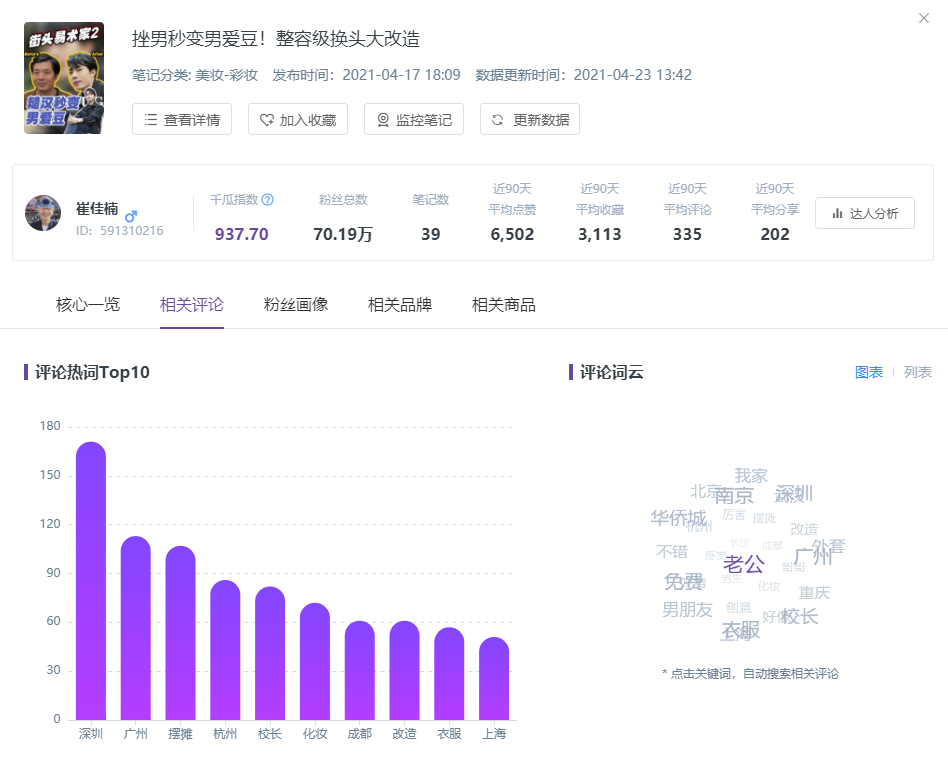The height and width of the screenshot is (759, 948).
Task: Close the note detail panel
Action: click(924, 18)
